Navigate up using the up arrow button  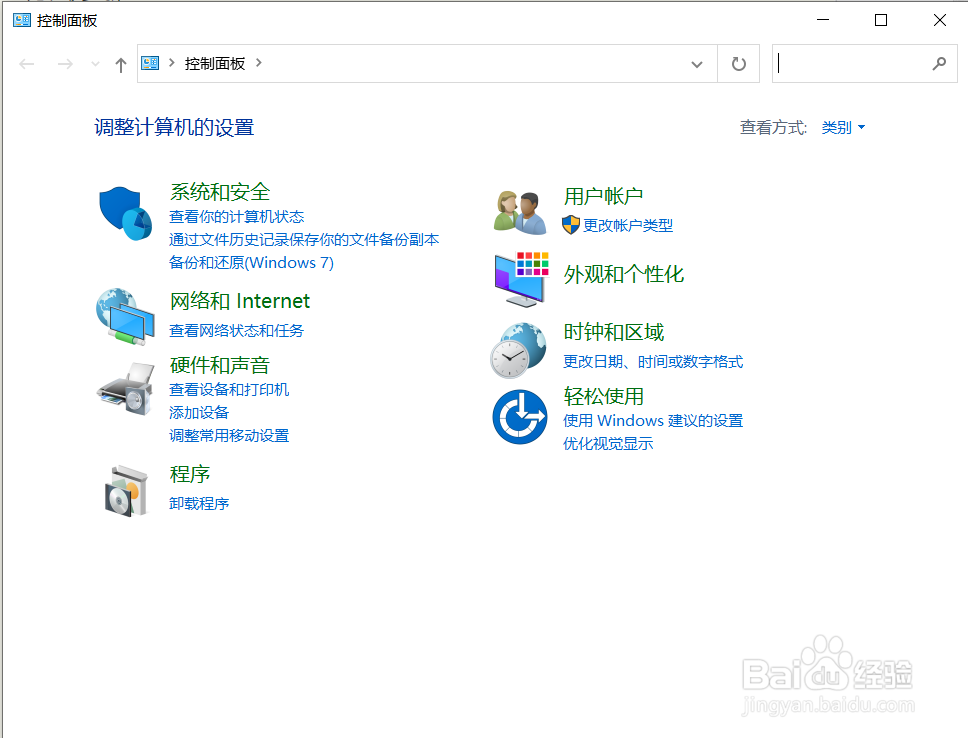coord(120,63)
